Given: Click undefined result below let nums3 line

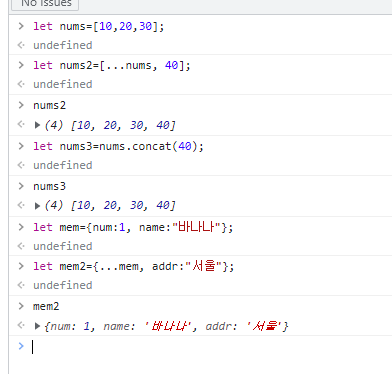Looking at the screenshot, I should coord(63,165).
